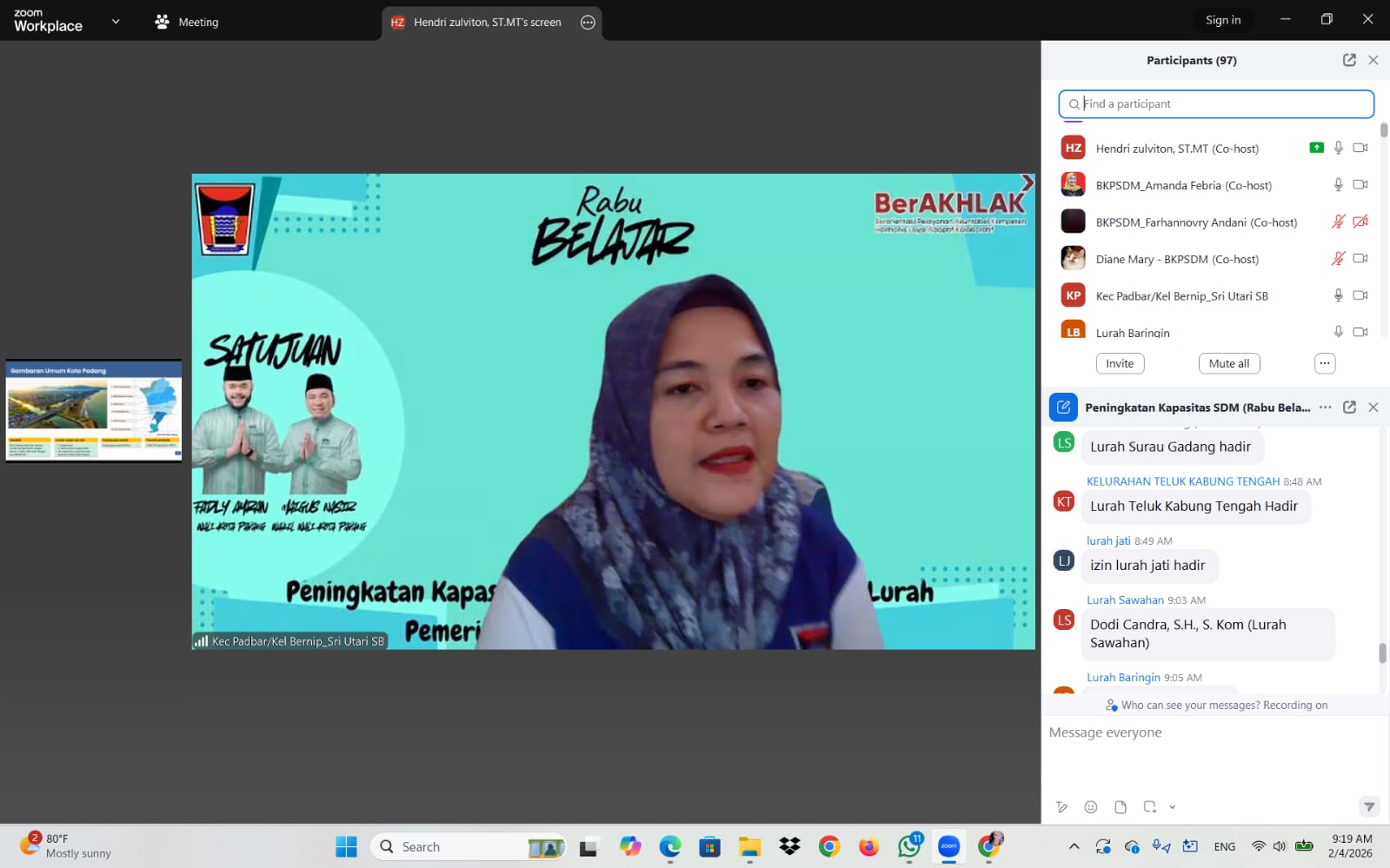Image resolution: width=1390 pixels, height=868 pixels.
Task: Pop out the Participants panel
Action: point(1349,60)
